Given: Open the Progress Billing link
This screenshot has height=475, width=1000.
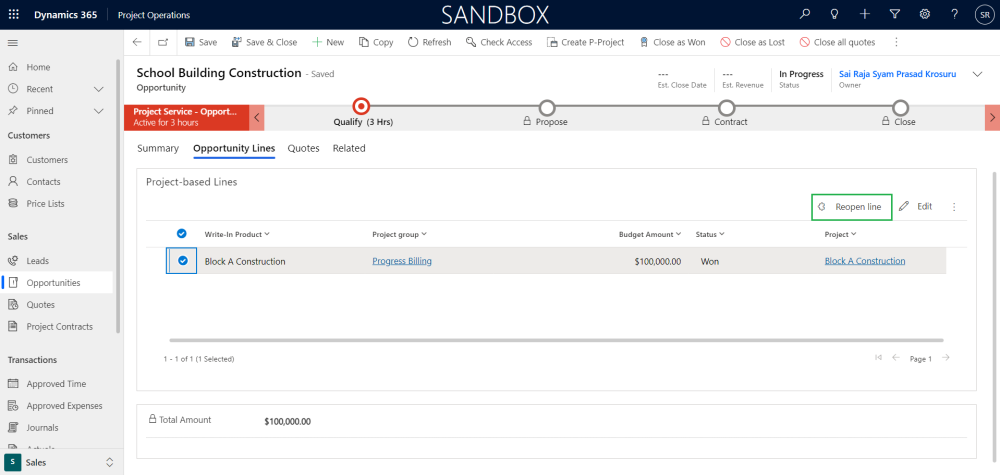Looking at the screenshot, I should (402, 261).
